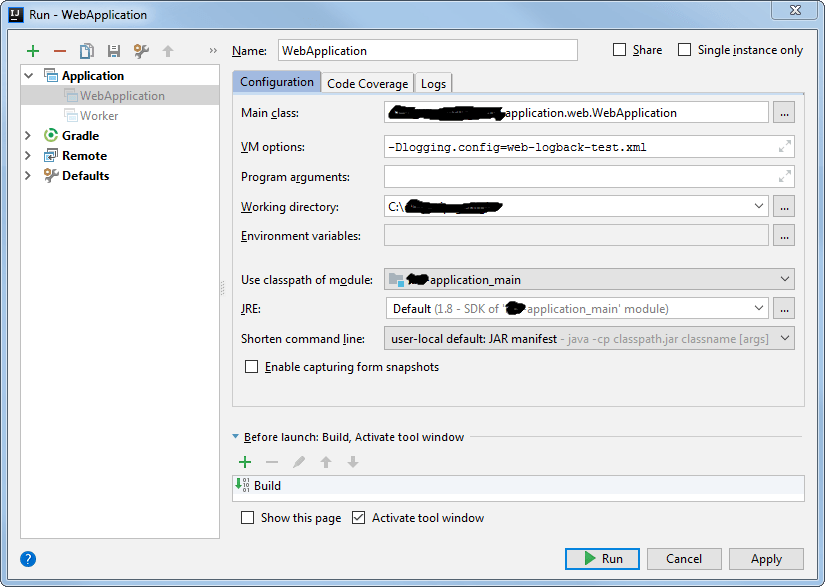Image resolution: width=825 pixels, height=587 pixels.
Task: Show more toolbar actions chevrons
Action: [213, 50]
